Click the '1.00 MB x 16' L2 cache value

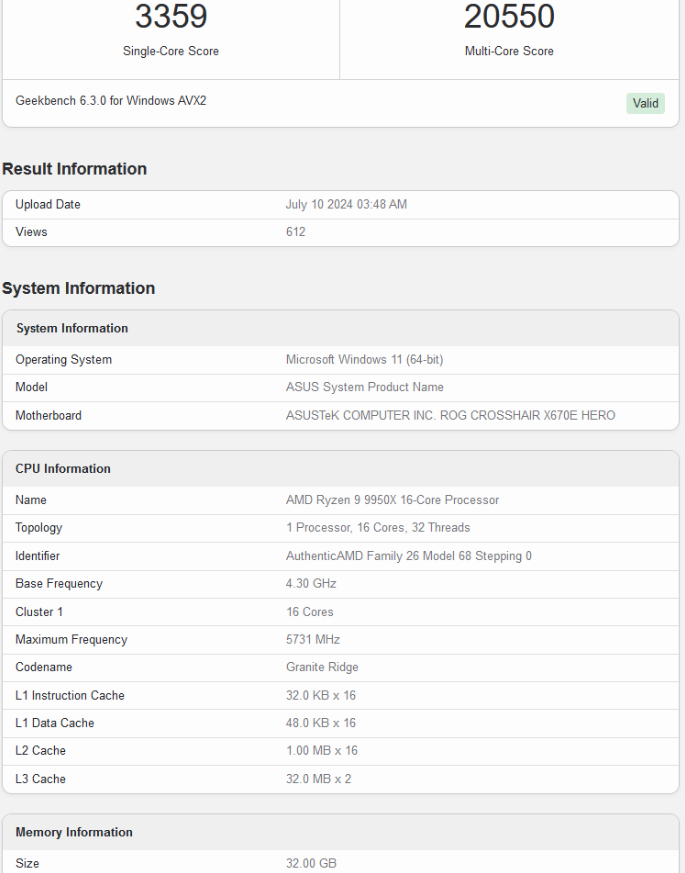tap(322, 751)
